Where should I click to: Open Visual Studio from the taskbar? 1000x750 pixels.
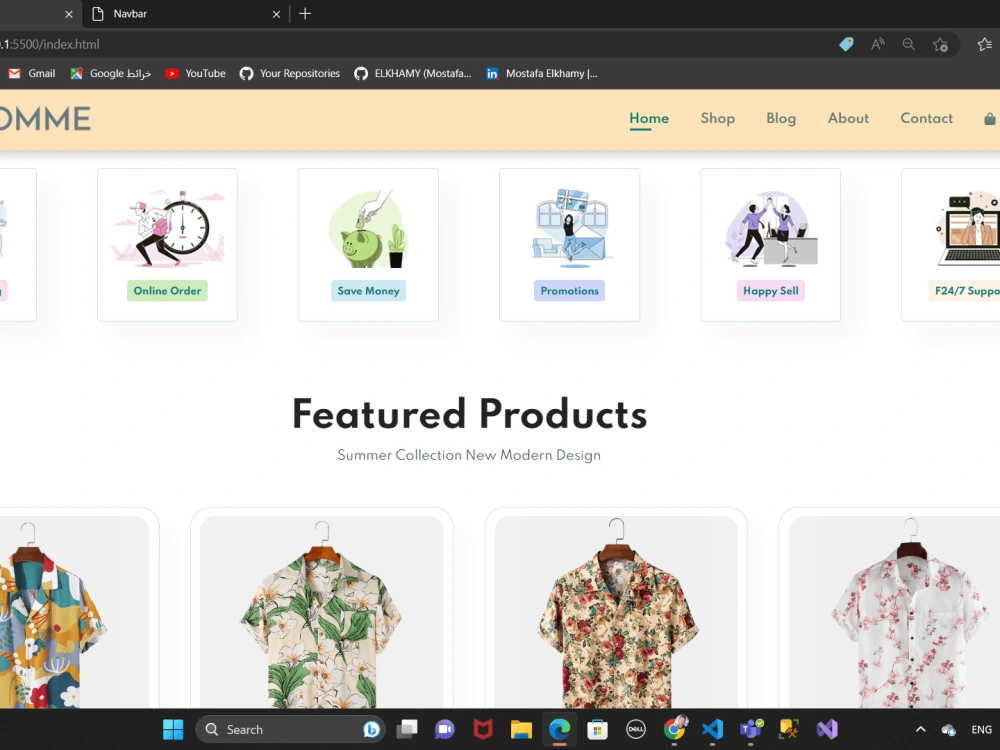tap(827, 729)
